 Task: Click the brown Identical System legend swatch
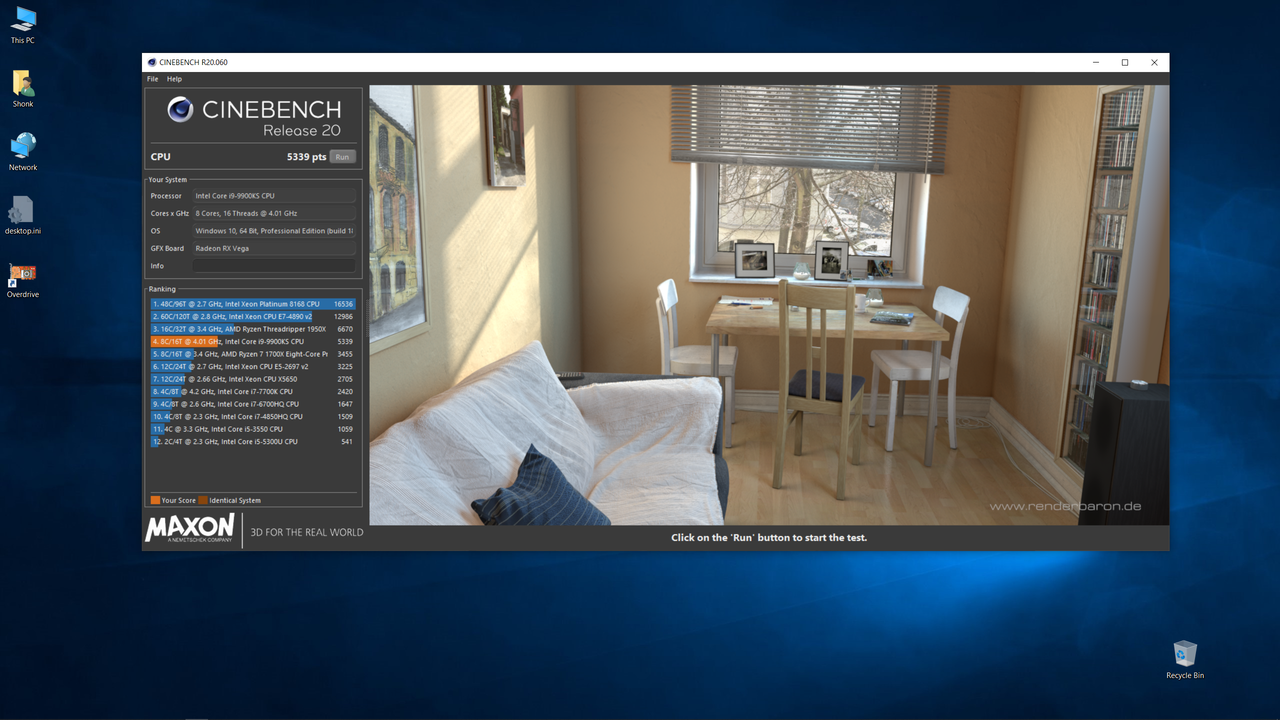[x=203, y=500]
